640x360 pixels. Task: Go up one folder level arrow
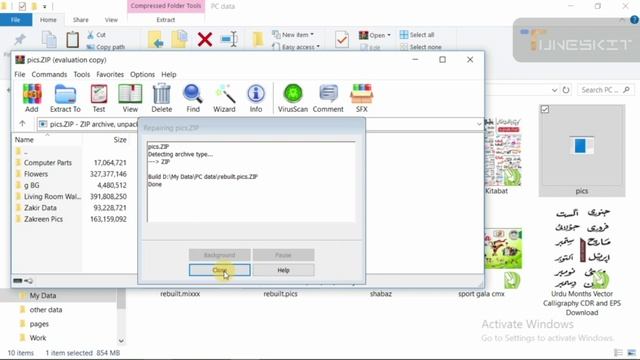(22, 124)
